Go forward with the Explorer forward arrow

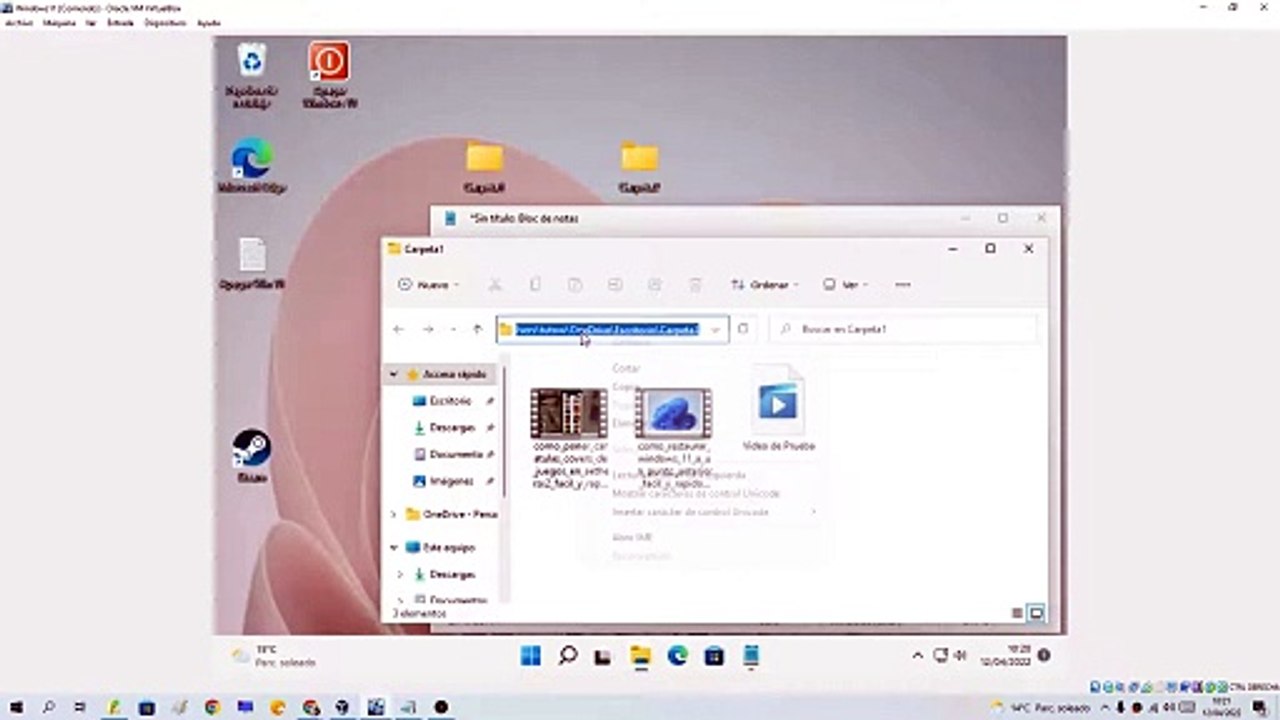[428, 329]
